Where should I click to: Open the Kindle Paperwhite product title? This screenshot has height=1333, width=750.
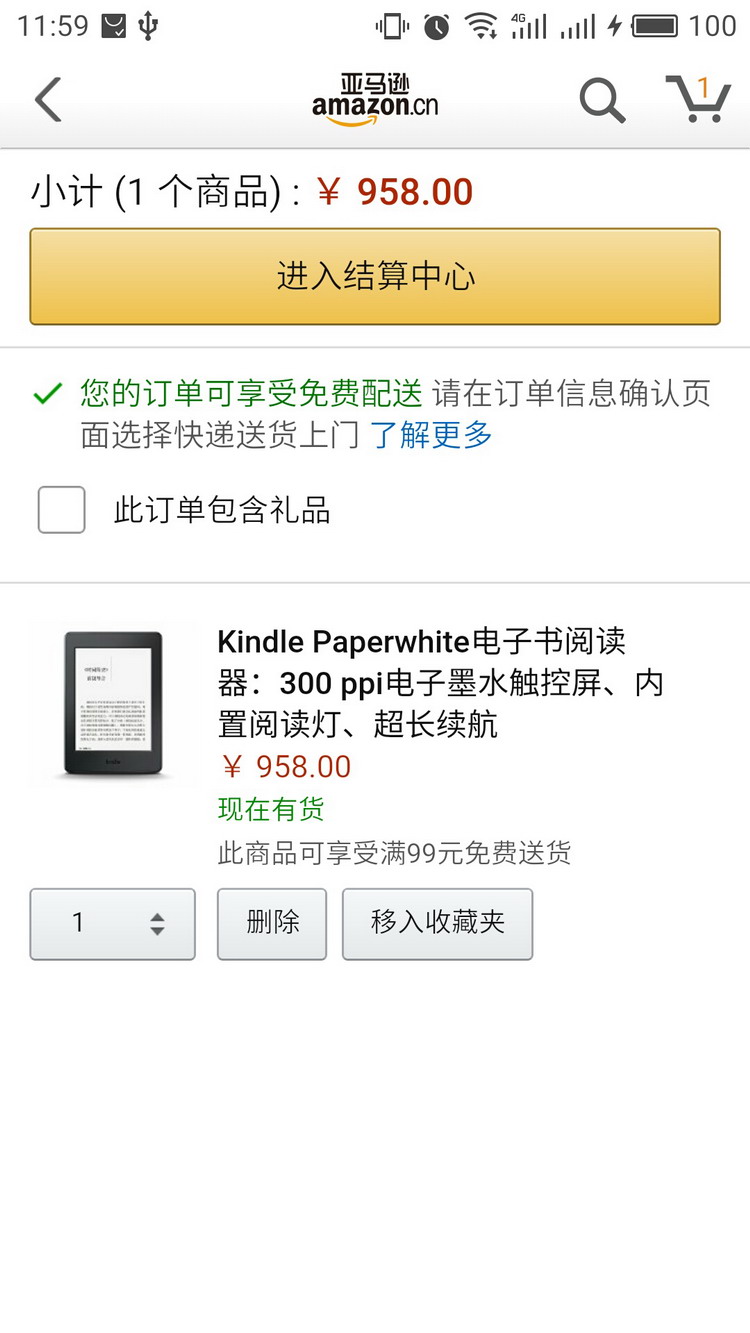coord(440,682)
